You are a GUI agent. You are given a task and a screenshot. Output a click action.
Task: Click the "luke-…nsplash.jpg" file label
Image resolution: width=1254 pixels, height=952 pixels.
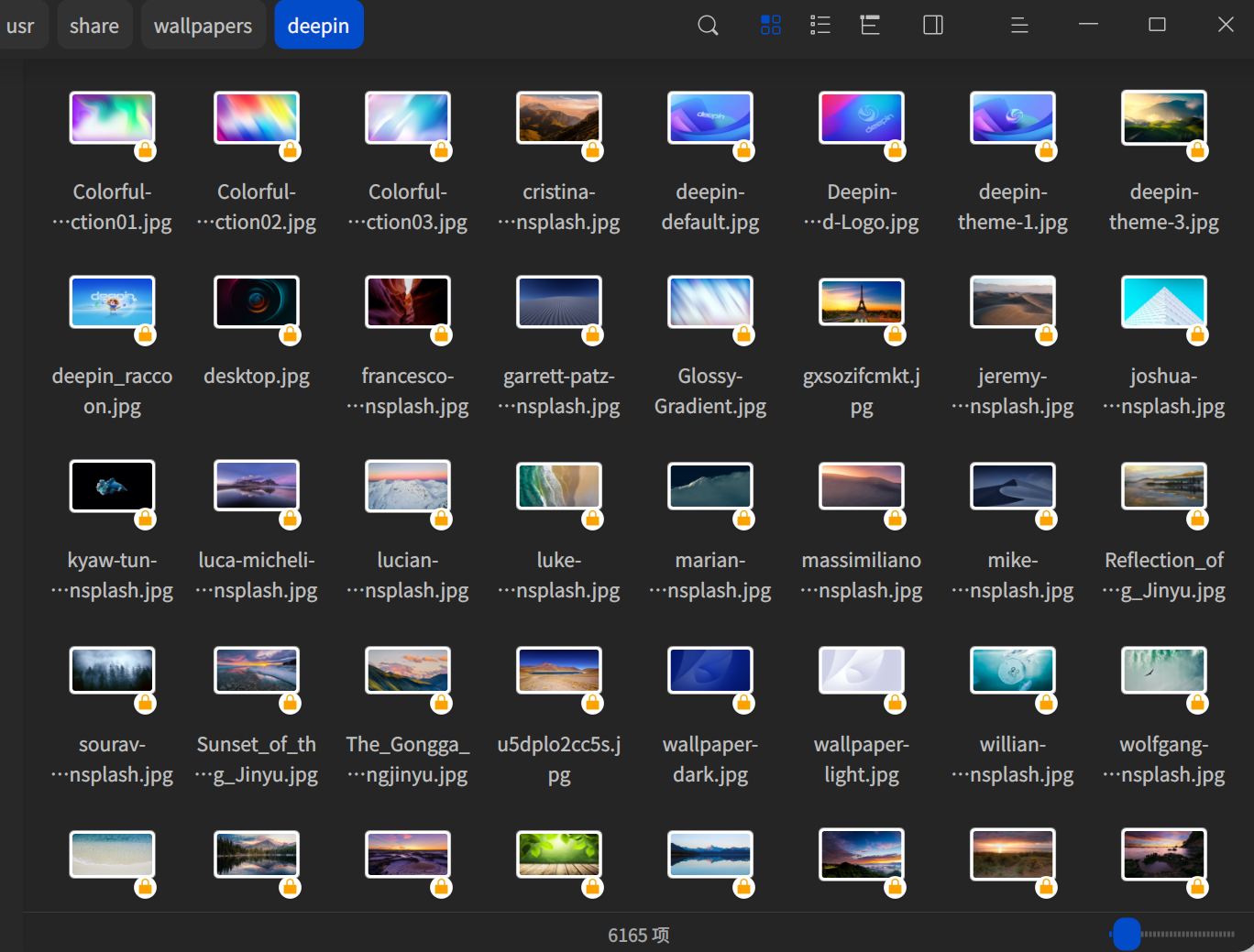click(x=559, y=575)
